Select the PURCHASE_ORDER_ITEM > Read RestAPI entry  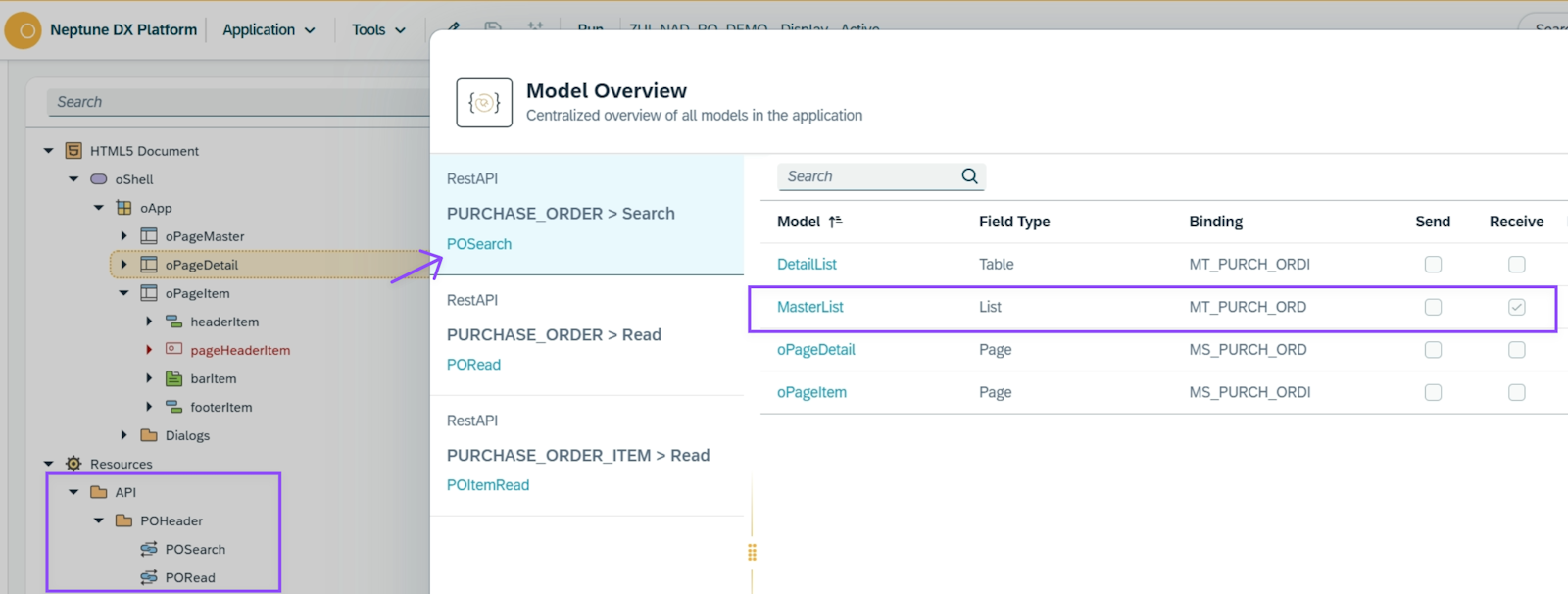(586, 456)
